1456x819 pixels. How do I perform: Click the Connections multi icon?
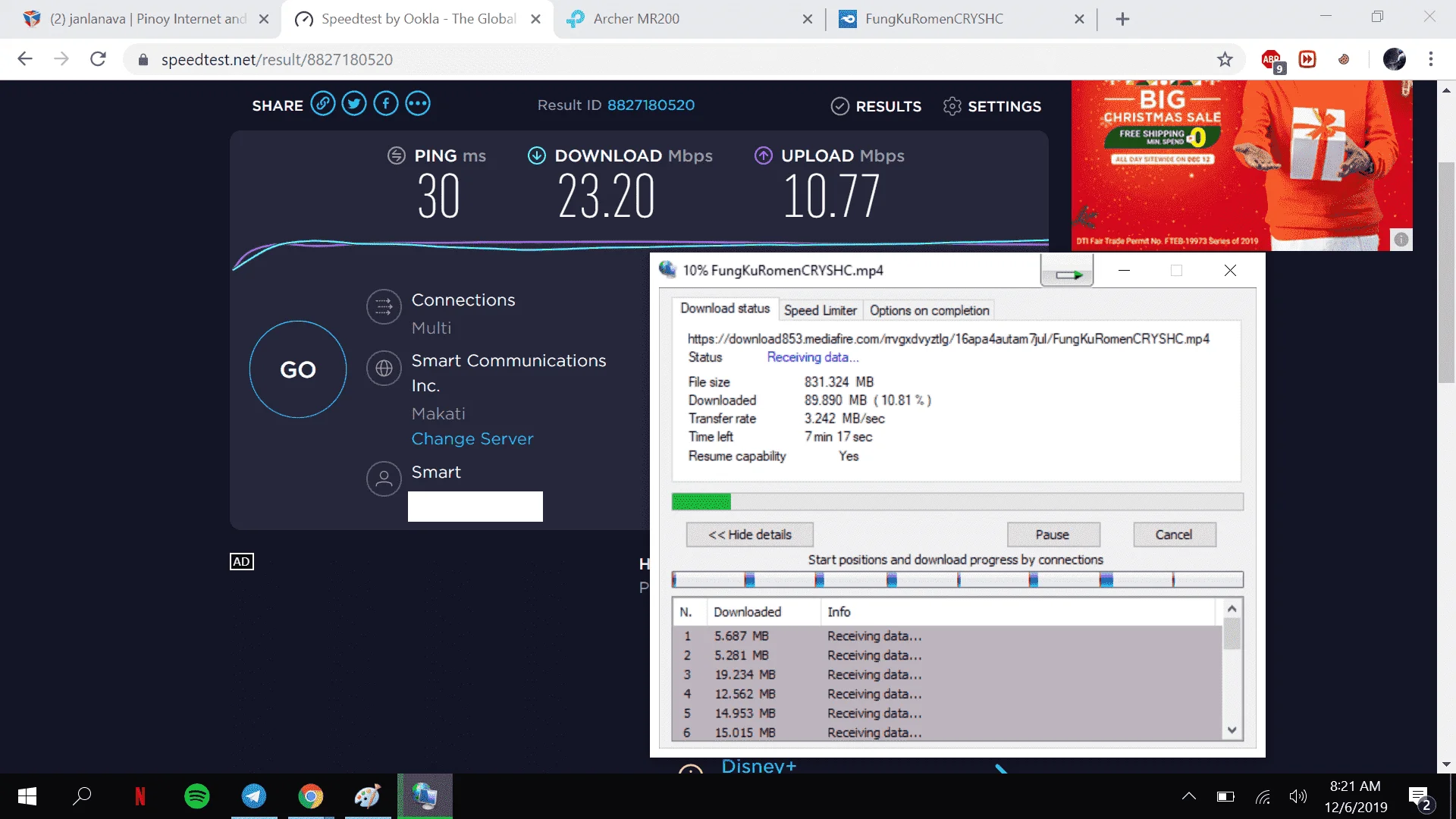tap(384, 307)
